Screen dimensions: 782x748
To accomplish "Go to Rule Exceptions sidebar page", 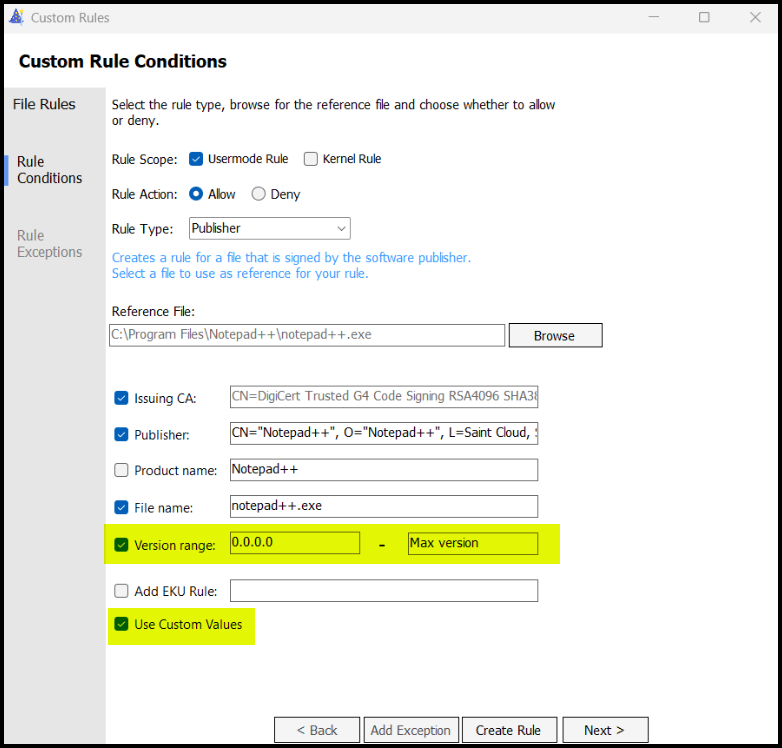I will [x=49, y=244].
